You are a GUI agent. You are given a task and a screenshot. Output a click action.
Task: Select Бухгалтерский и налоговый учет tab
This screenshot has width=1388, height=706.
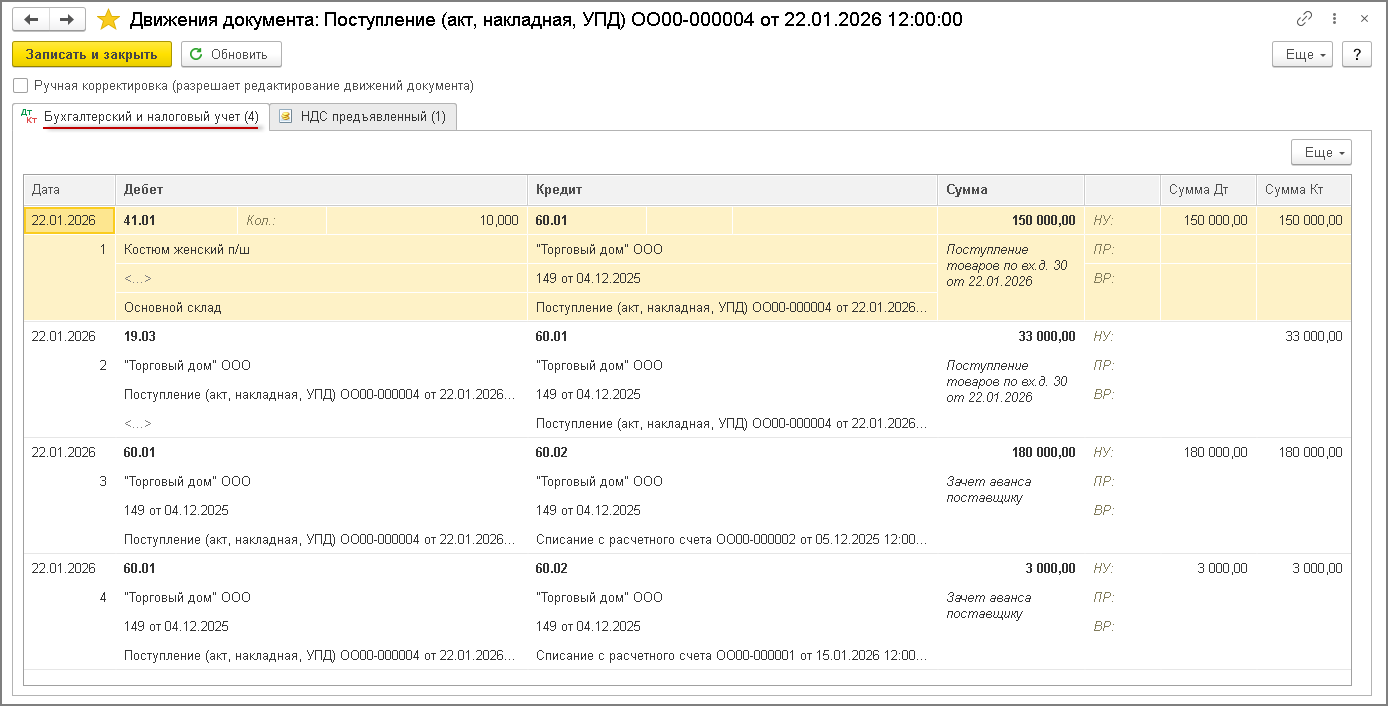(x=151, y=117)
